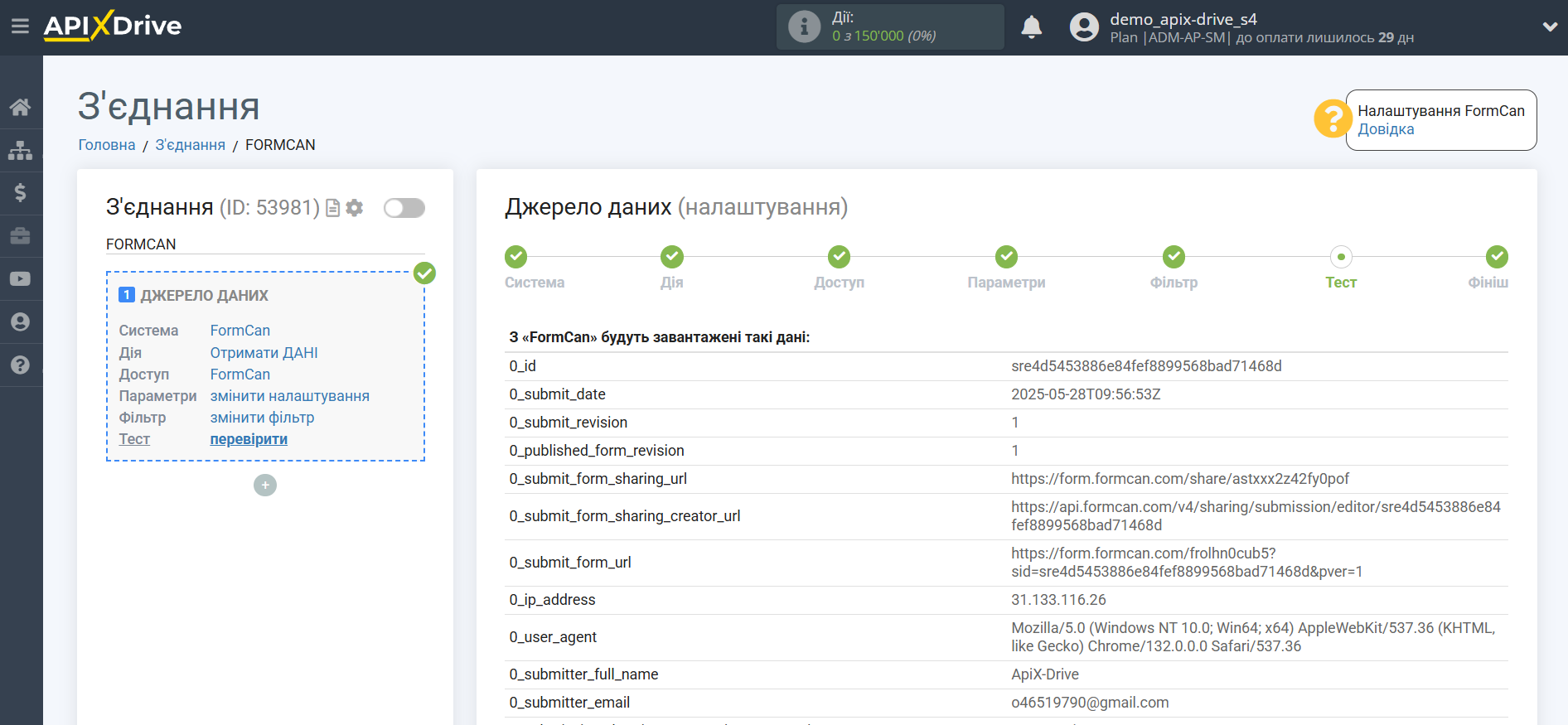Image resolution: width=1568 pixels, height=725 pixels.
Task: Click the Доступ step check icon
Action: [840, 257]
